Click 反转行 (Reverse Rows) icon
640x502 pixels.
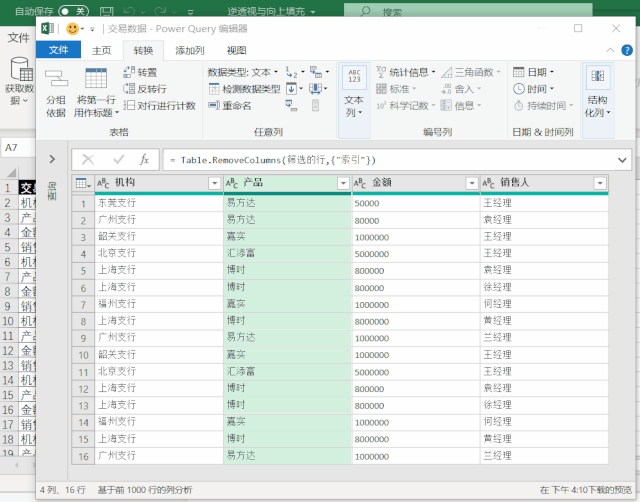pyautogui.click(x=129, y=89)
